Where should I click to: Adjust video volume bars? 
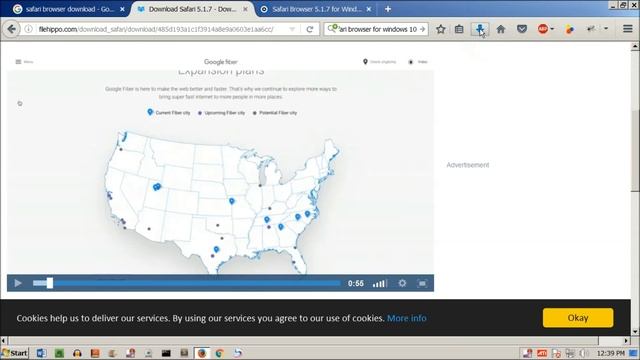click(379, 283)
